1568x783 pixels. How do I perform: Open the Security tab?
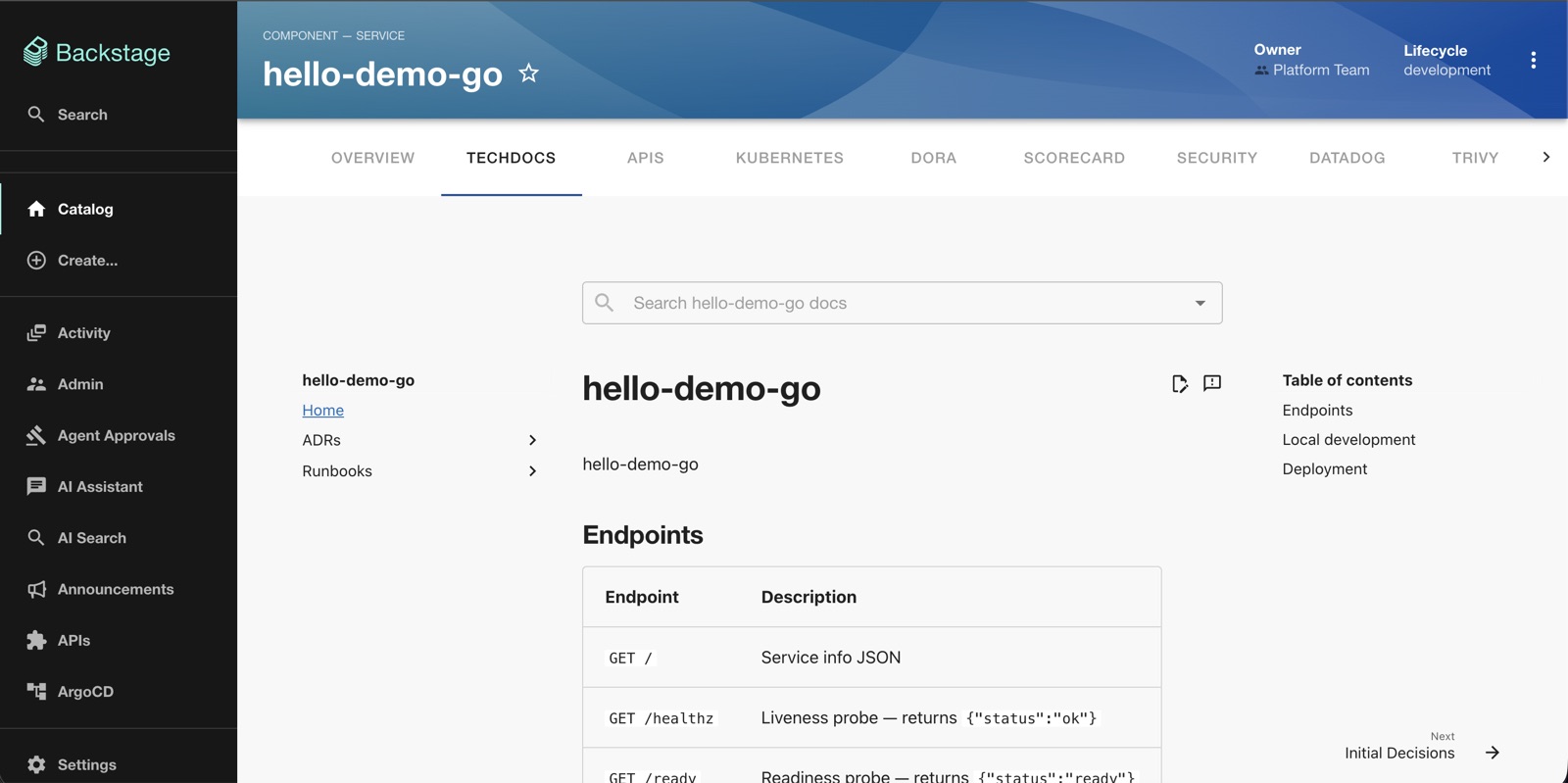(1217, 158)
